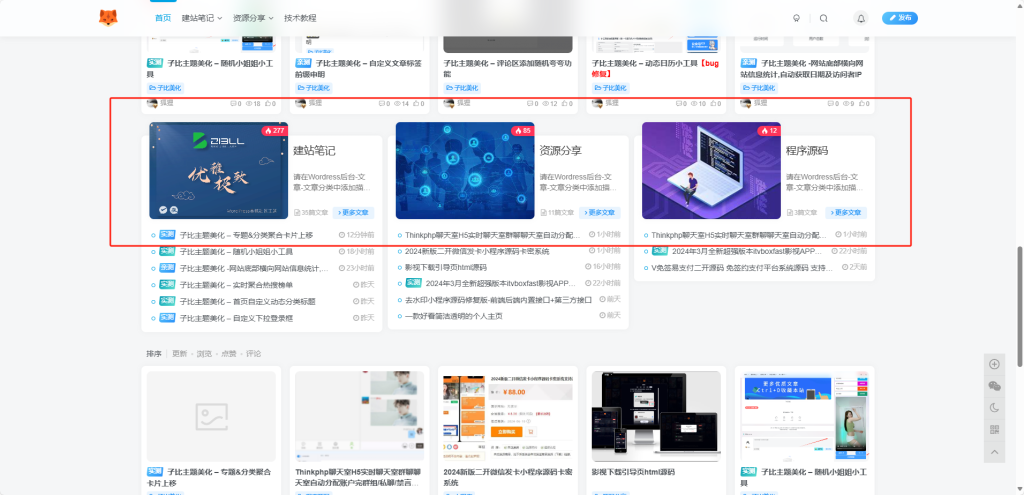Open the Thinkphp聊天室 entry in the 程序源码 list

[739, 235]
